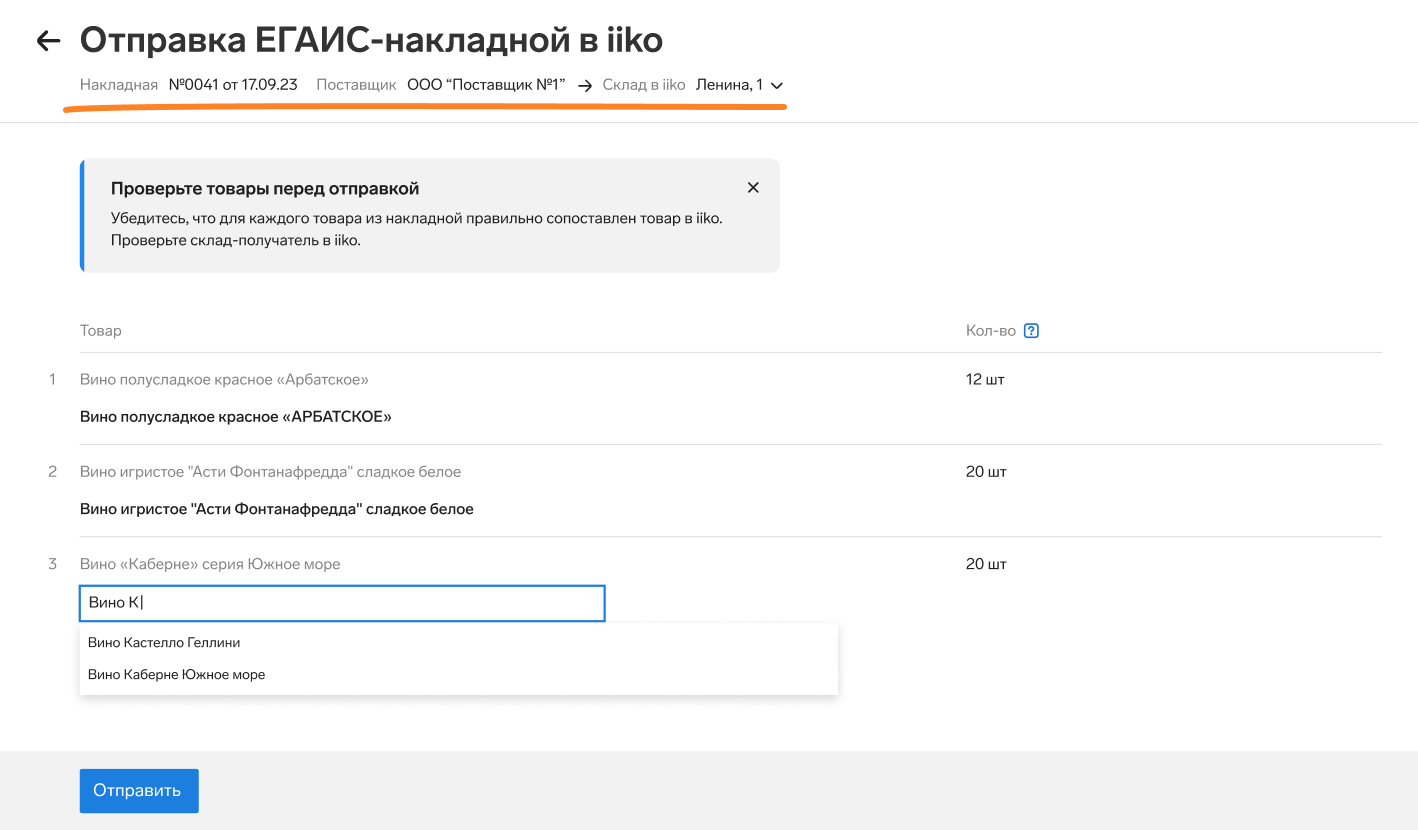Click quantity "20 шт" for Каберне row
The image size is (1418, 830).
(x=986, y=564)
